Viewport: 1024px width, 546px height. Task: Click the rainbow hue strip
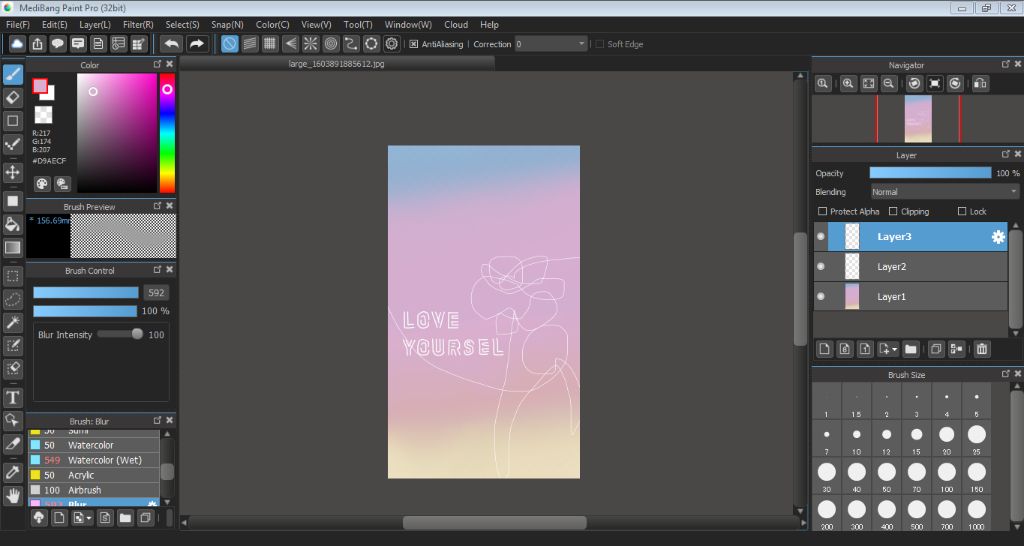point(167,133)
